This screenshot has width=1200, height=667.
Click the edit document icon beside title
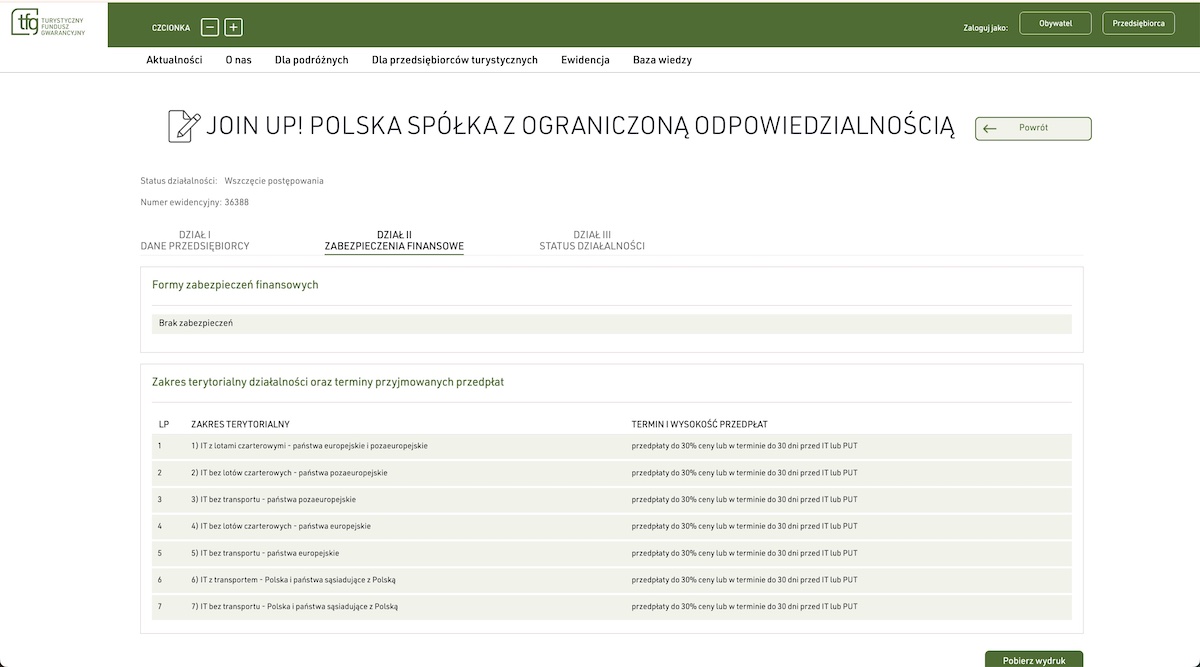point(184,126)
